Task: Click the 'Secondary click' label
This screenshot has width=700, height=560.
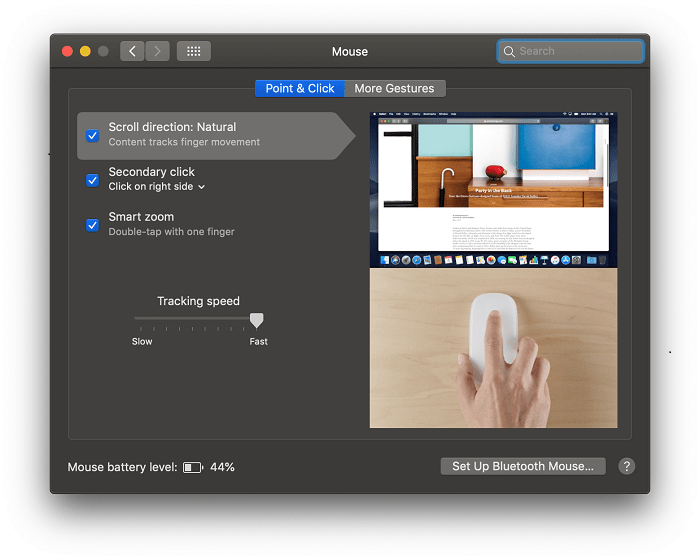Action: [151, 172]
